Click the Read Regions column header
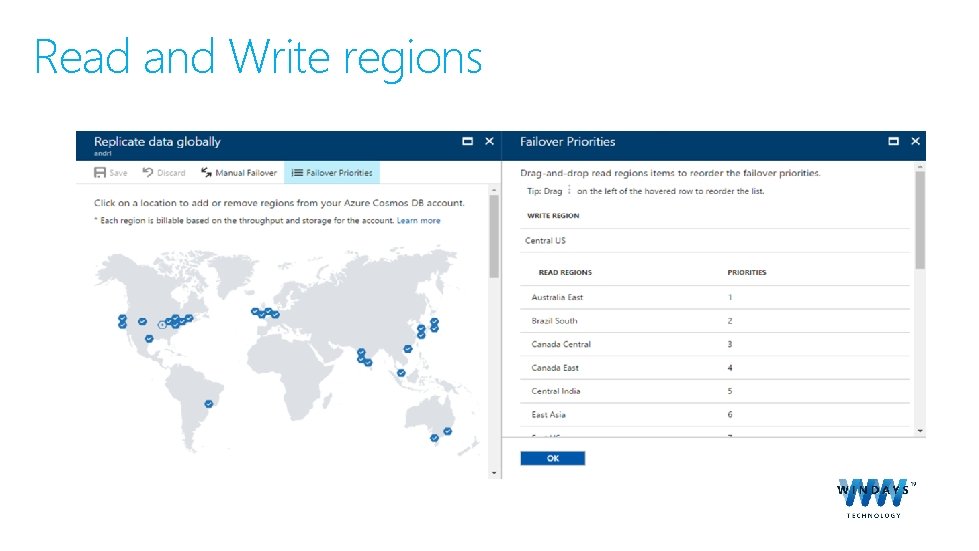 pyautogui.click(x=565, y=273)
